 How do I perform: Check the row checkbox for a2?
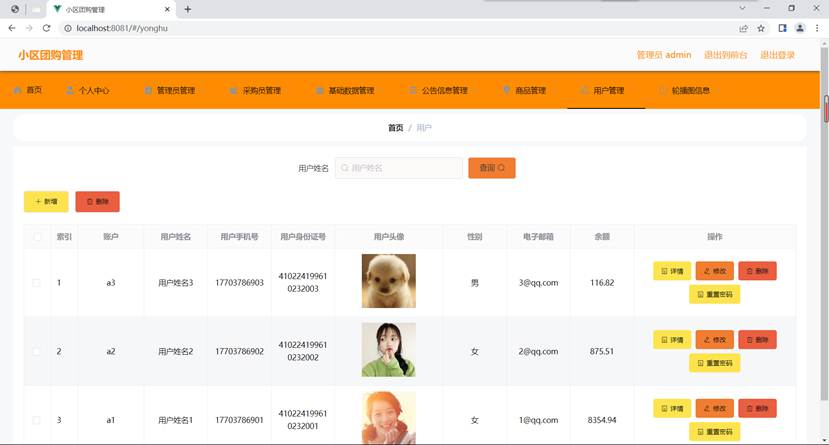pyautogui.click(x=36, y=351)
